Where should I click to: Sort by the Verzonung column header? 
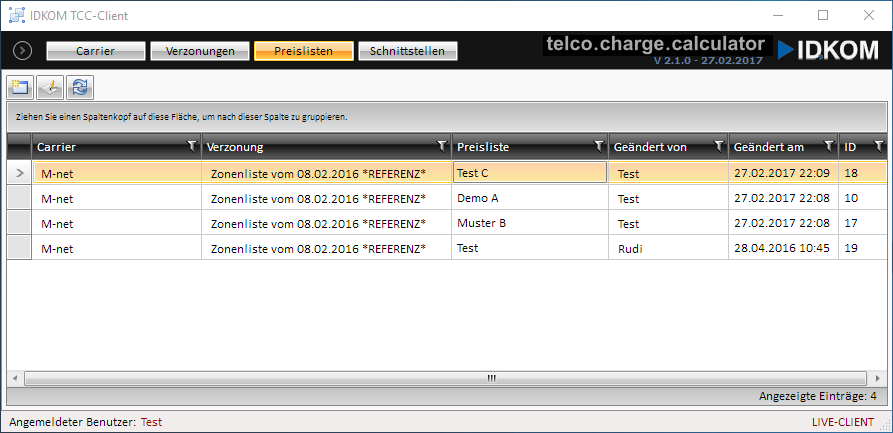click(x=327, y=147)
